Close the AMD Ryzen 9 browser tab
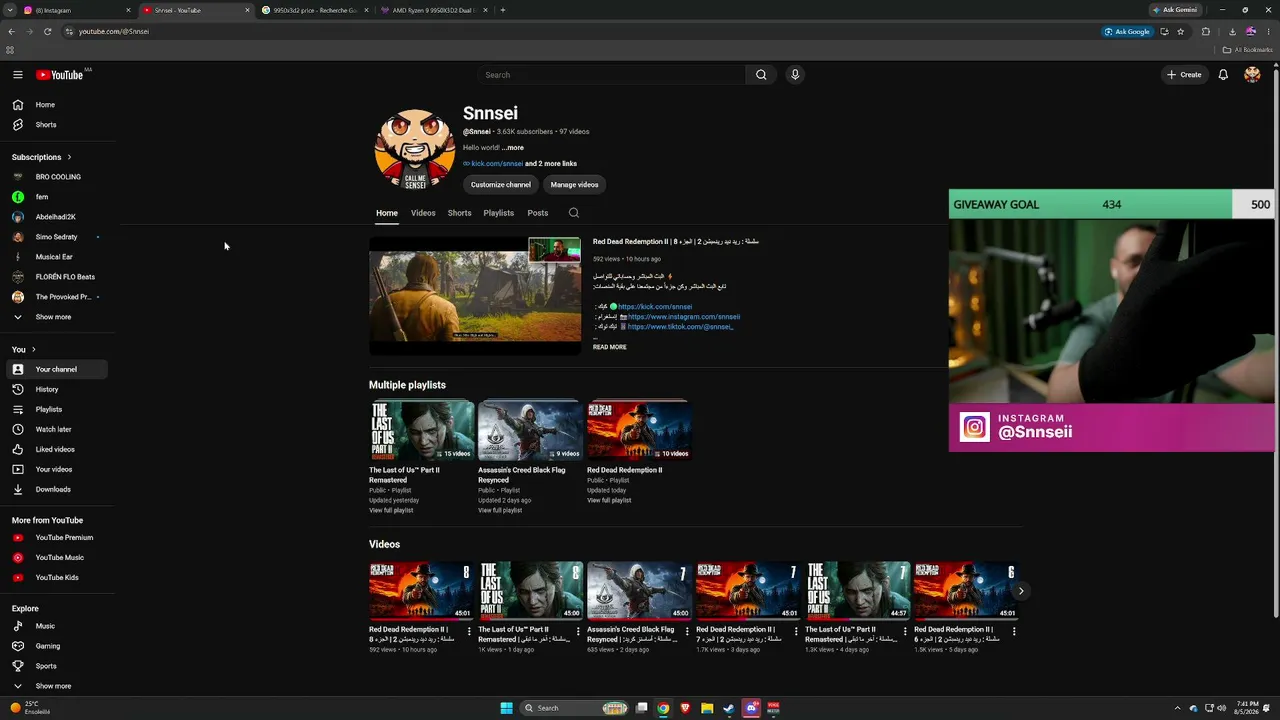Screen dimensions: 1280x720 (x=485, y=10)
